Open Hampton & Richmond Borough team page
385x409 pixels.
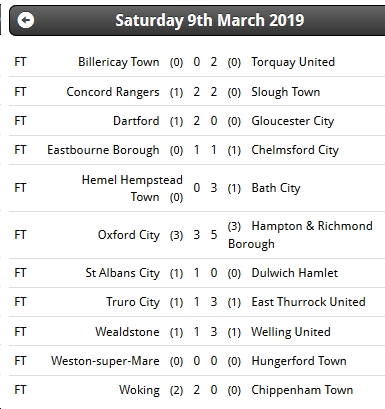[300, 235]
